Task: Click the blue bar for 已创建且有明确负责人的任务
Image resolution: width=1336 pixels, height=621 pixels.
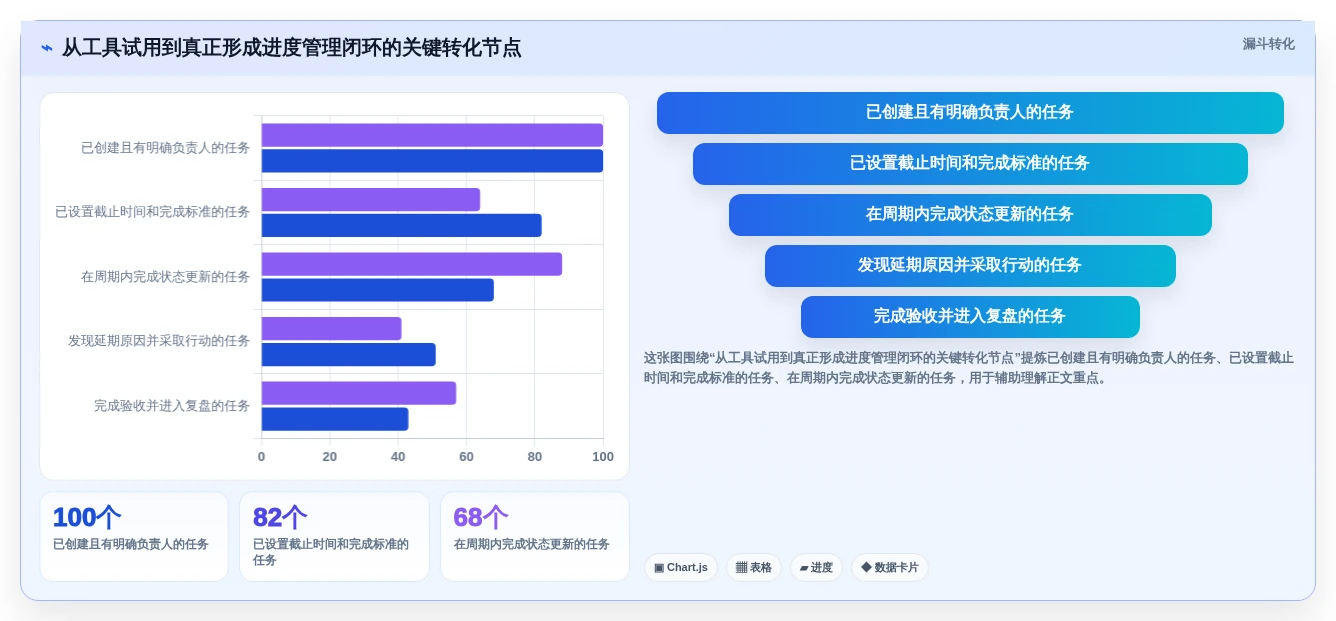Action: [432, 161]
